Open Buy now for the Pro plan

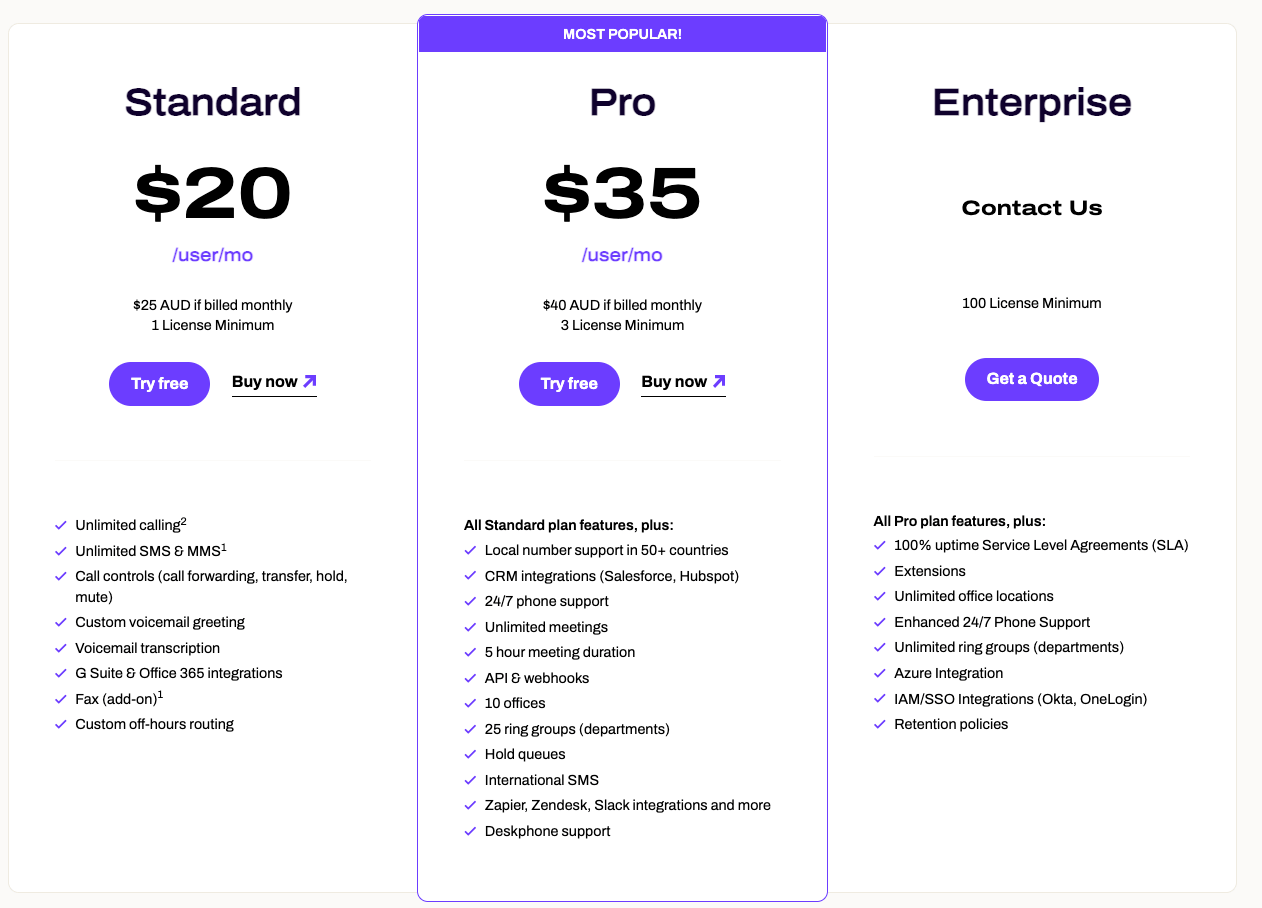tap(672, 381)
